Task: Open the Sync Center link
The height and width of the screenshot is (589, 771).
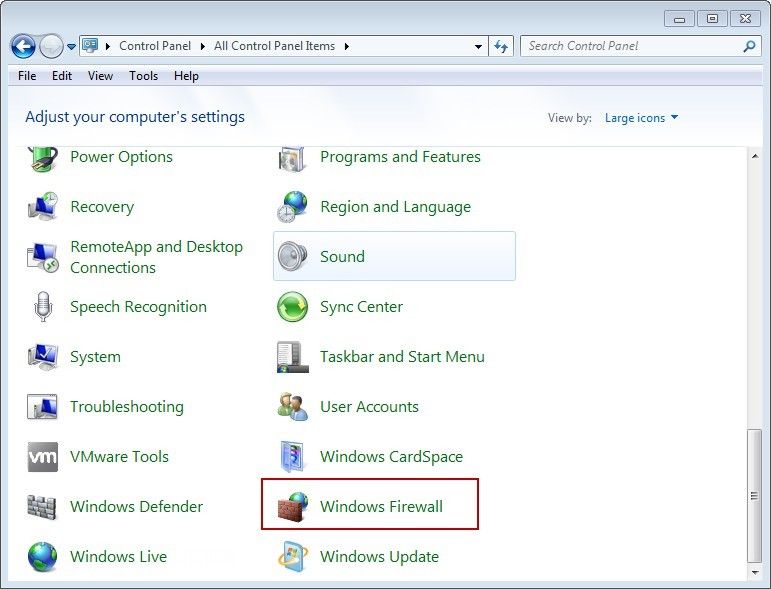Action: click(361, 307)
